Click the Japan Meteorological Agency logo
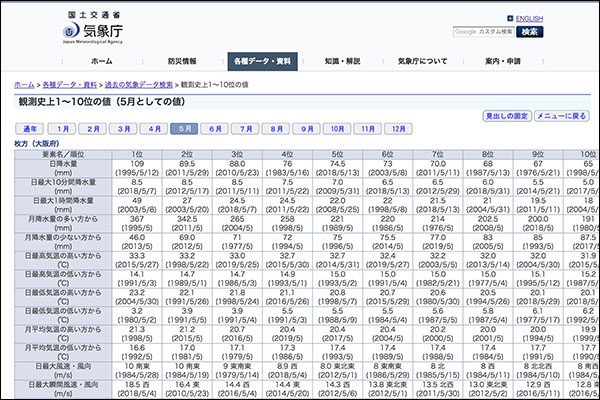 pyautogui.click(x=93, y=28)
